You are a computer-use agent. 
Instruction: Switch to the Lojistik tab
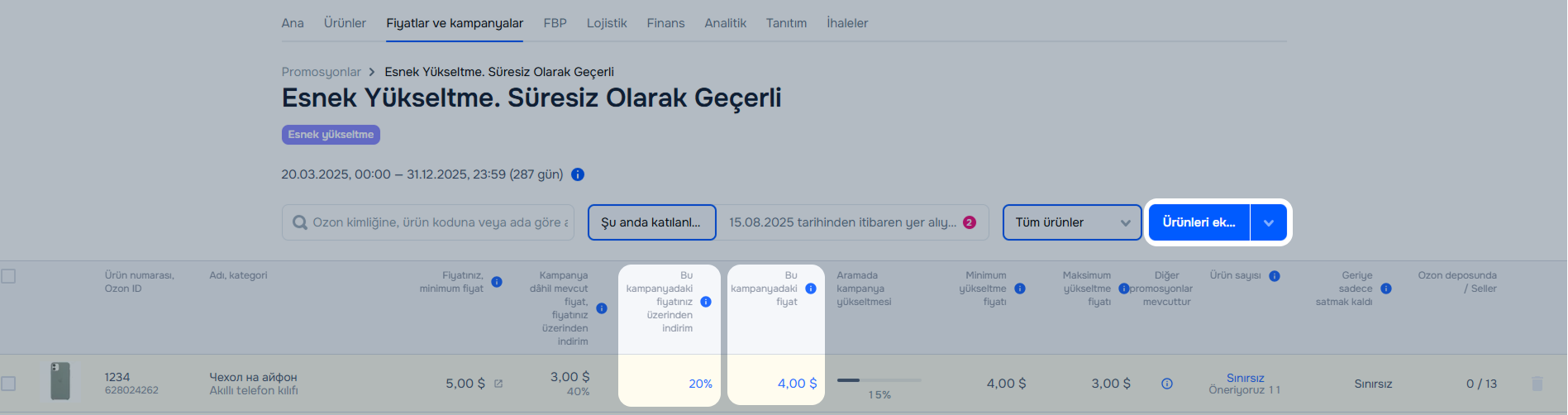(x=607, y=23)
